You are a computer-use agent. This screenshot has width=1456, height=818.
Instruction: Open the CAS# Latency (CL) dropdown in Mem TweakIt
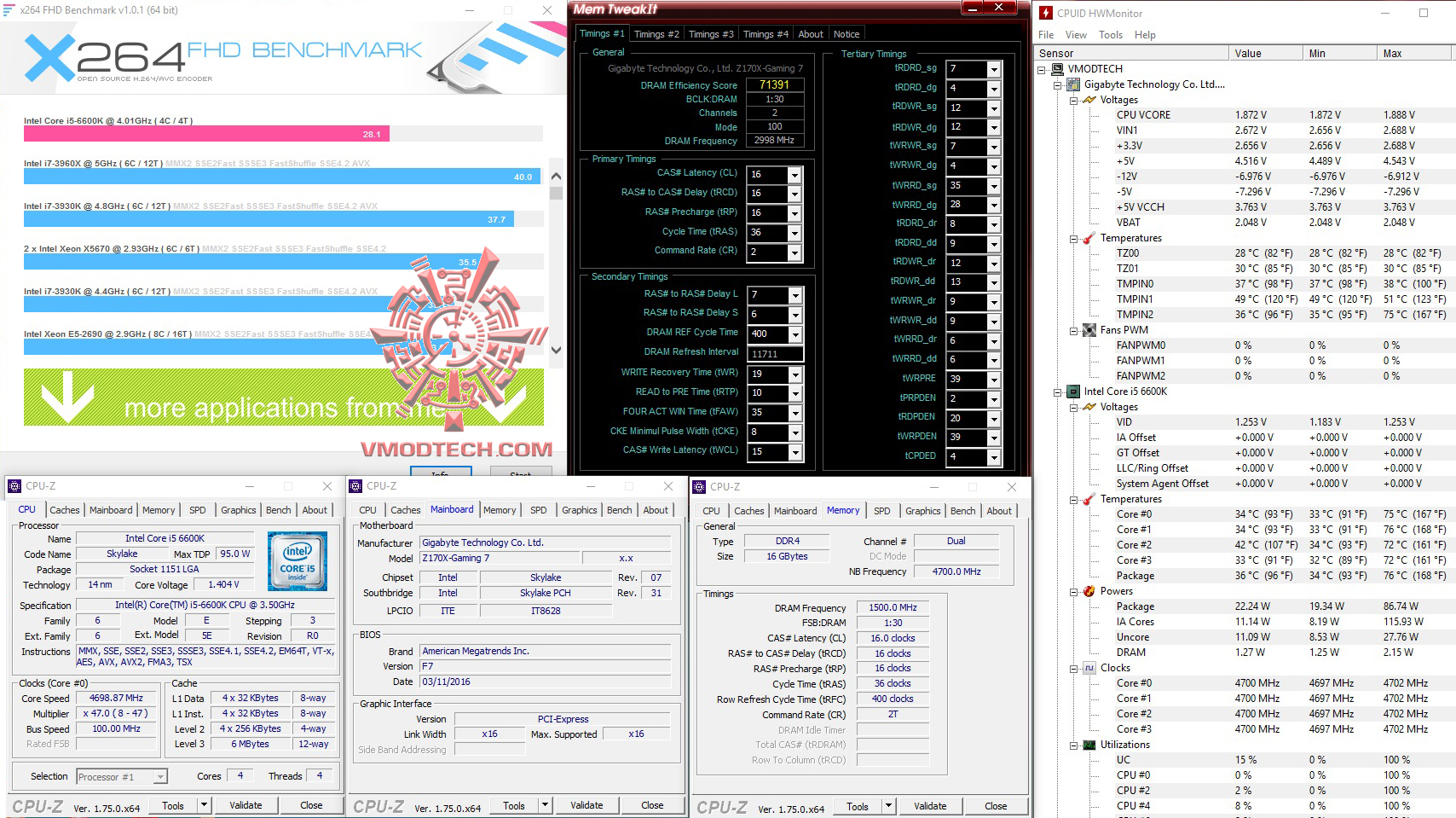pos(793,174)
